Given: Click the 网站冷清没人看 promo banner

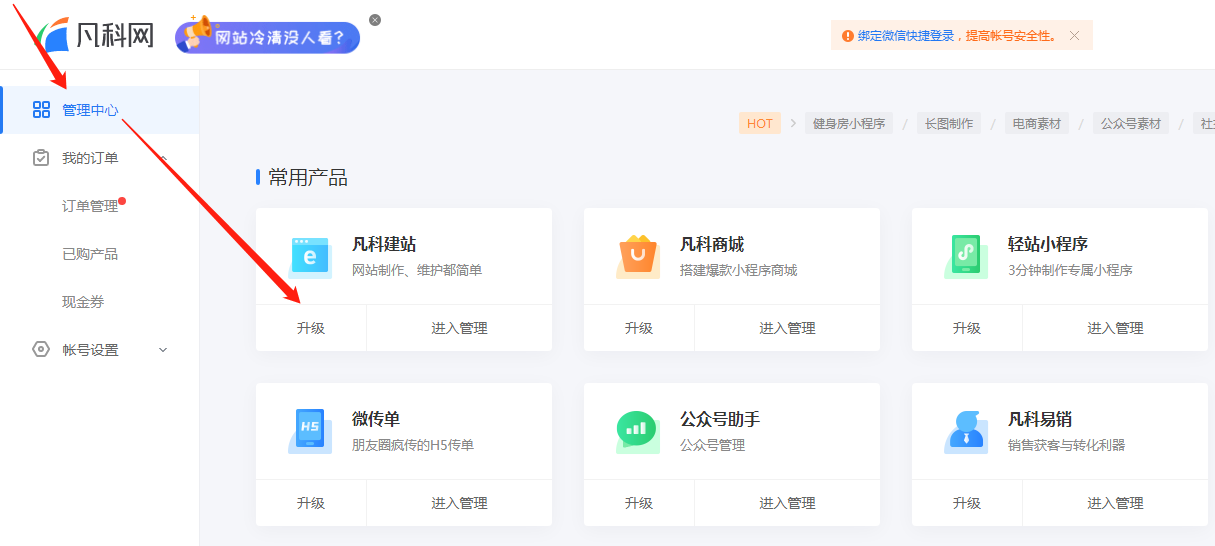Looking at the screenshot, I should coord(268,37).
